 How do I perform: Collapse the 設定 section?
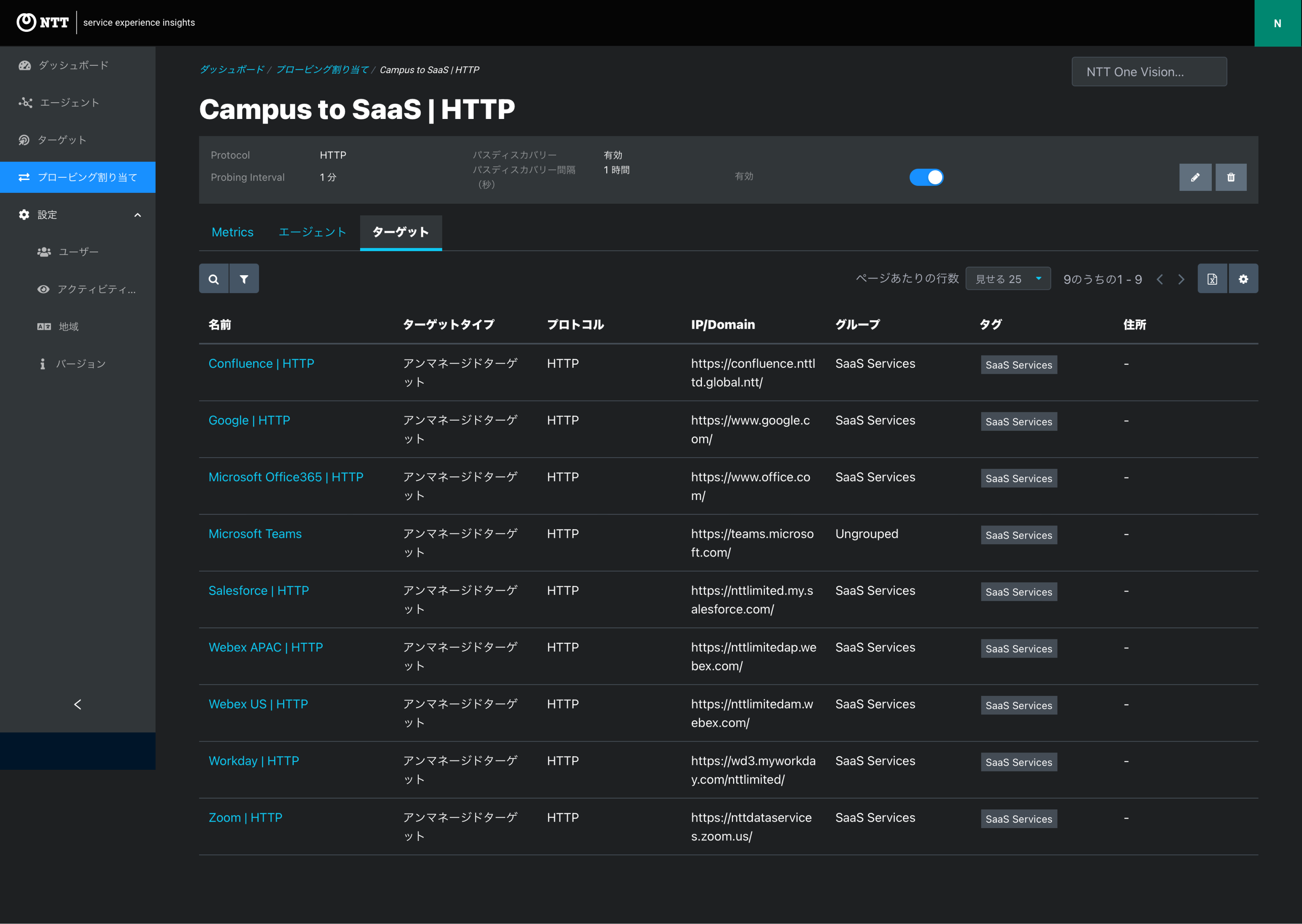click(x=78, y=215)
